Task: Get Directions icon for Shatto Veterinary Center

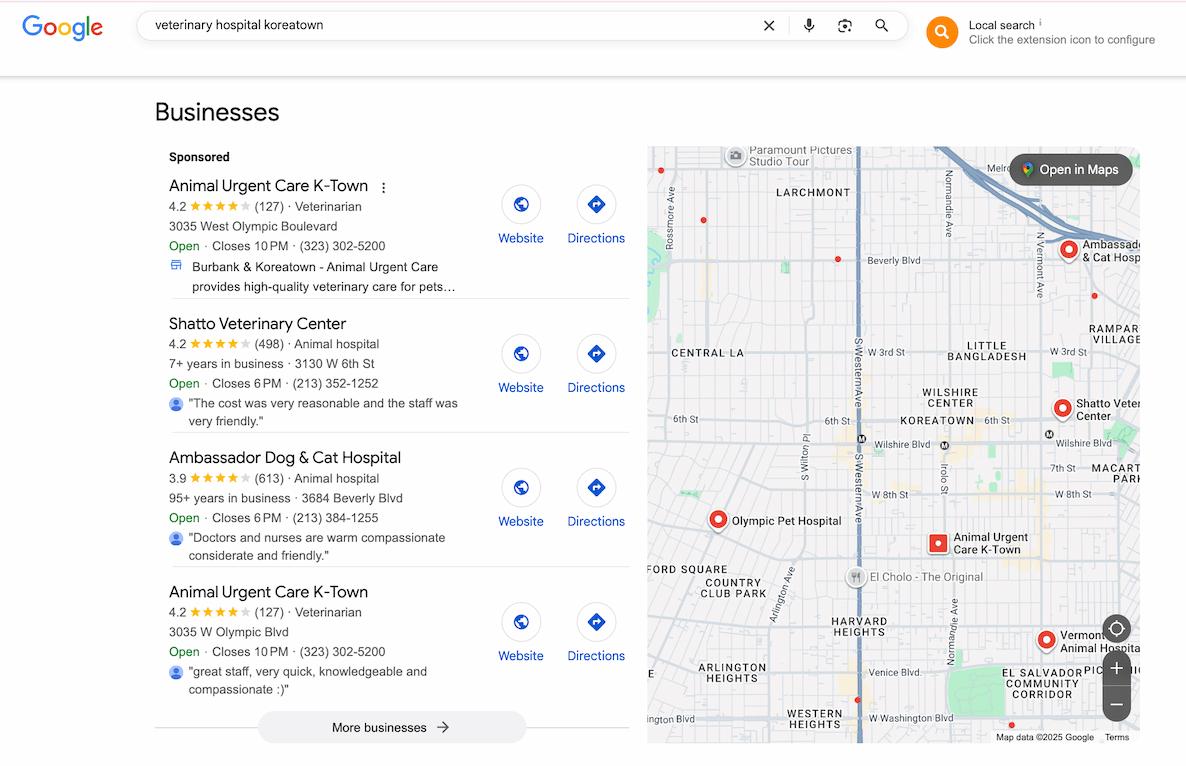Action: coord(596,353)
